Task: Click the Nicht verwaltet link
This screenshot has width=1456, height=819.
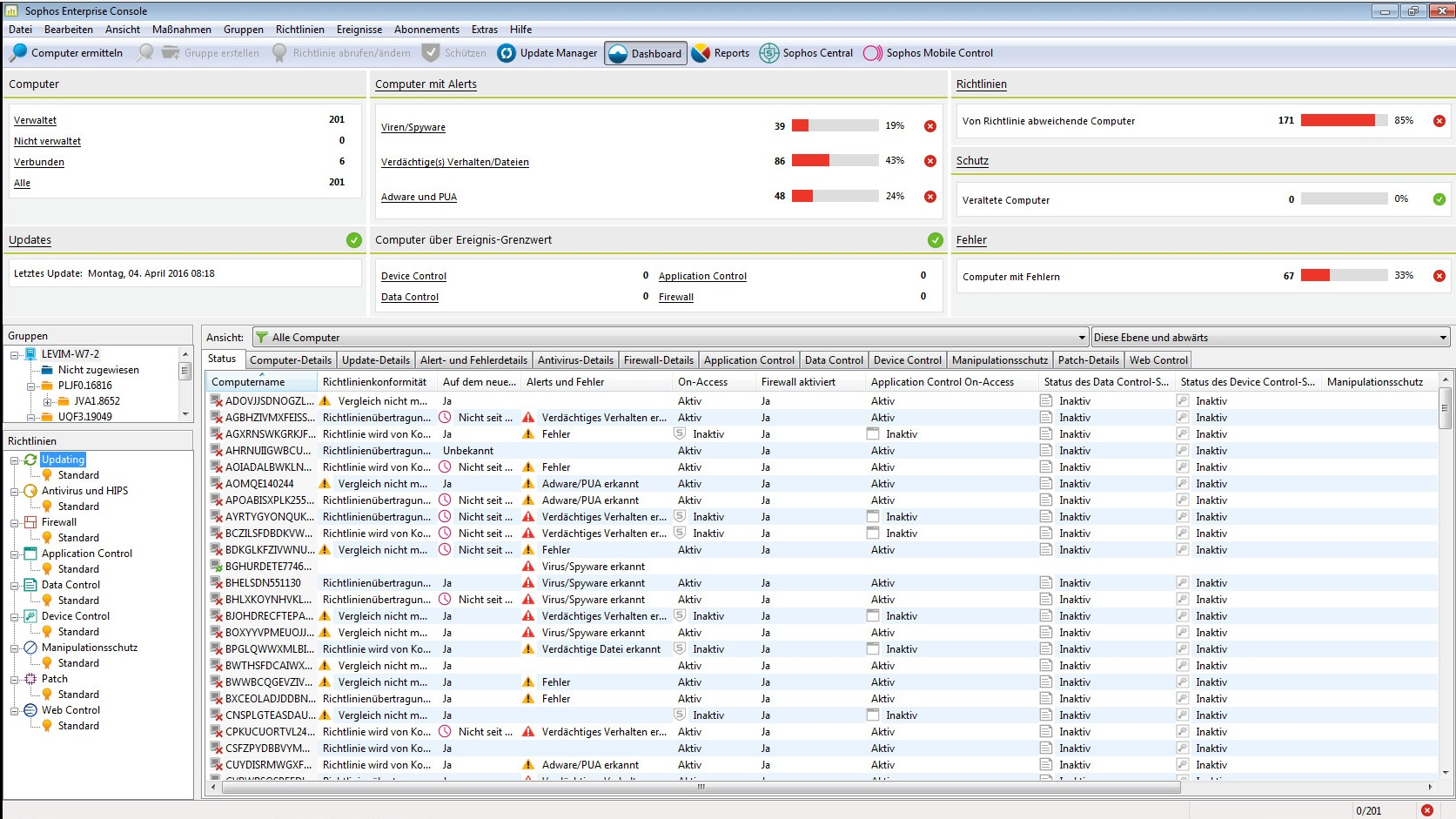Action: pyautogui.click(x=47, y=142)
